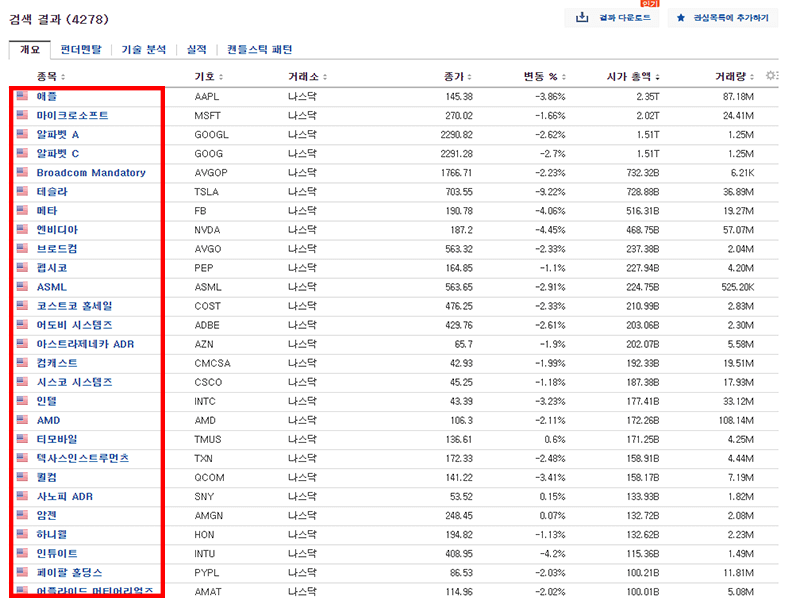Viewport: 800px width, 600px height.
Task: Open the 컴캐스트 stock link
Action: tap(57, 363)
